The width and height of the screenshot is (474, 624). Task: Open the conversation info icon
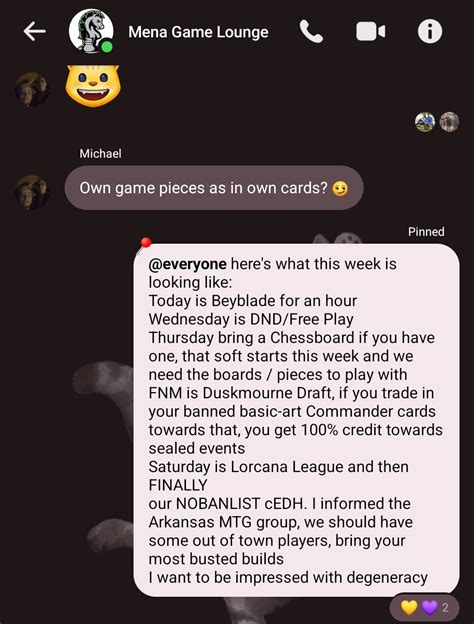(x=430, y=31)
